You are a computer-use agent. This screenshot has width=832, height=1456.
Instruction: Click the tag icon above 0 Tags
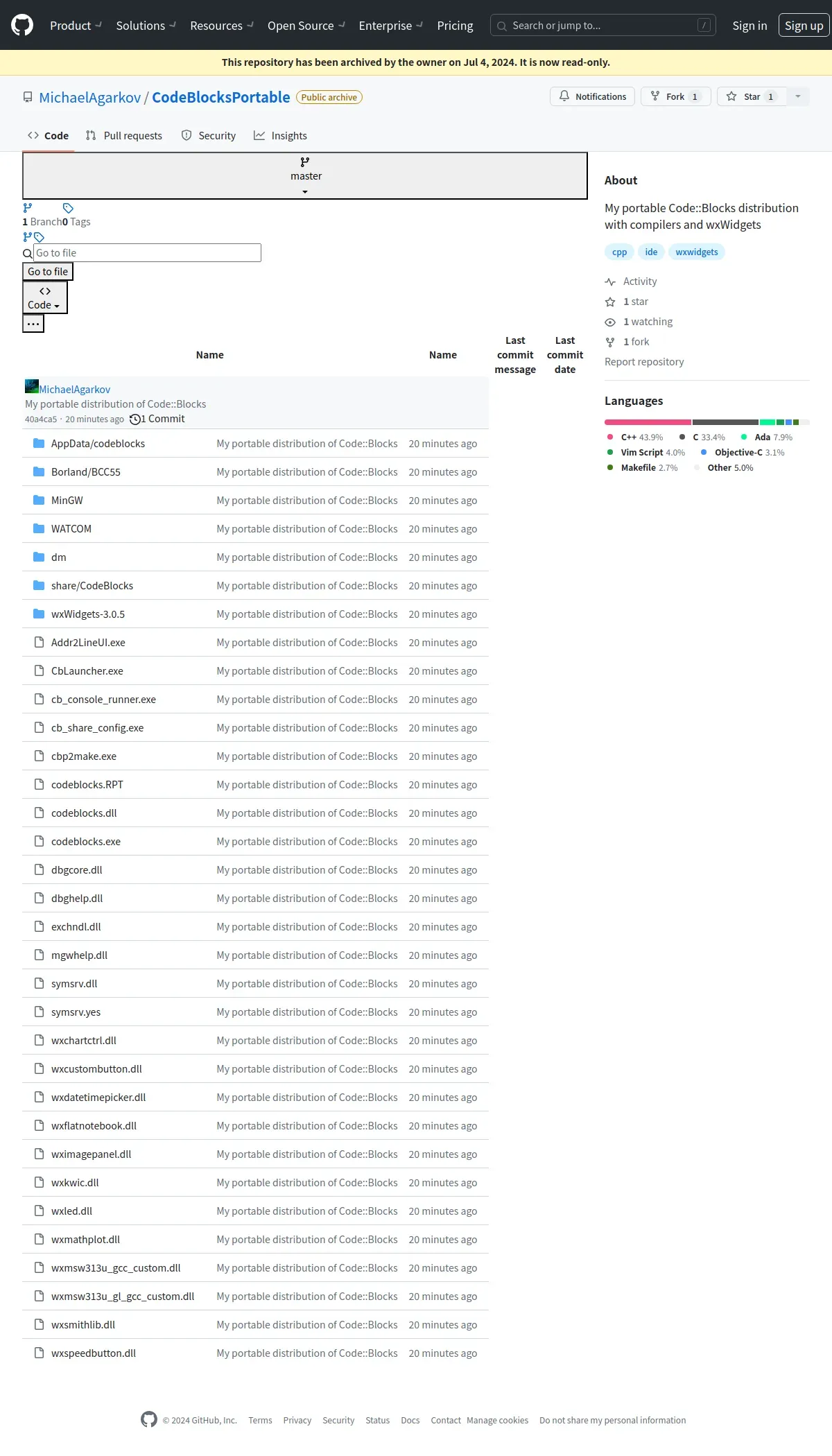(x=68, y=208)
